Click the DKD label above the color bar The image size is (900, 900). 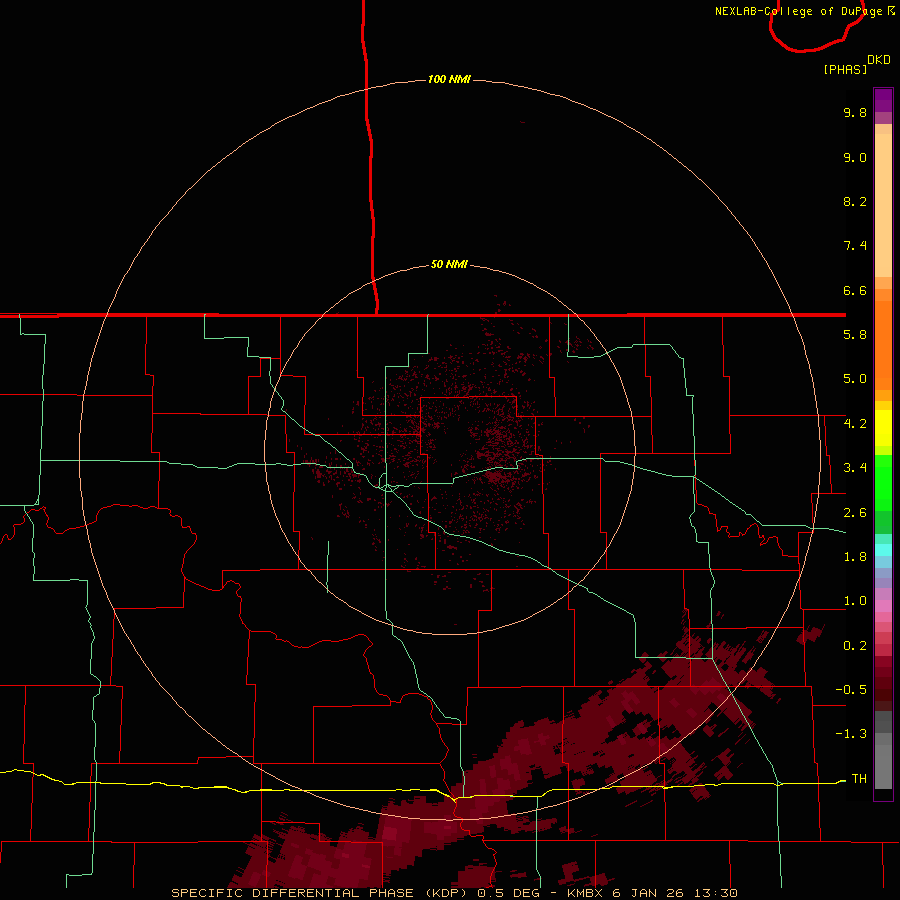coord(879,60)
